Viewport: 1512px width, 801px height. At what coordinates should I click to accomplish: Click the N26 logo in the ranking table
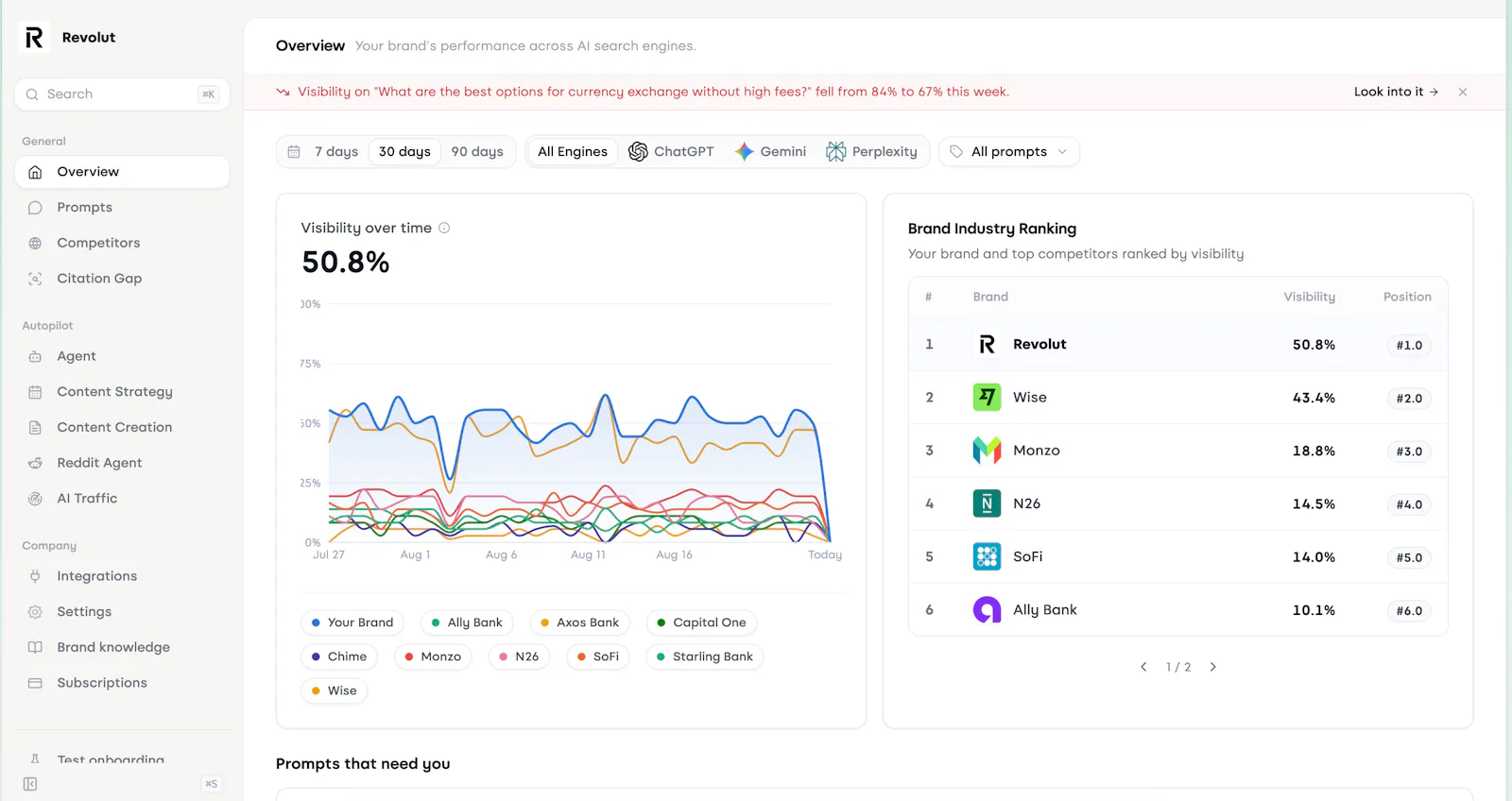[987, 503]
